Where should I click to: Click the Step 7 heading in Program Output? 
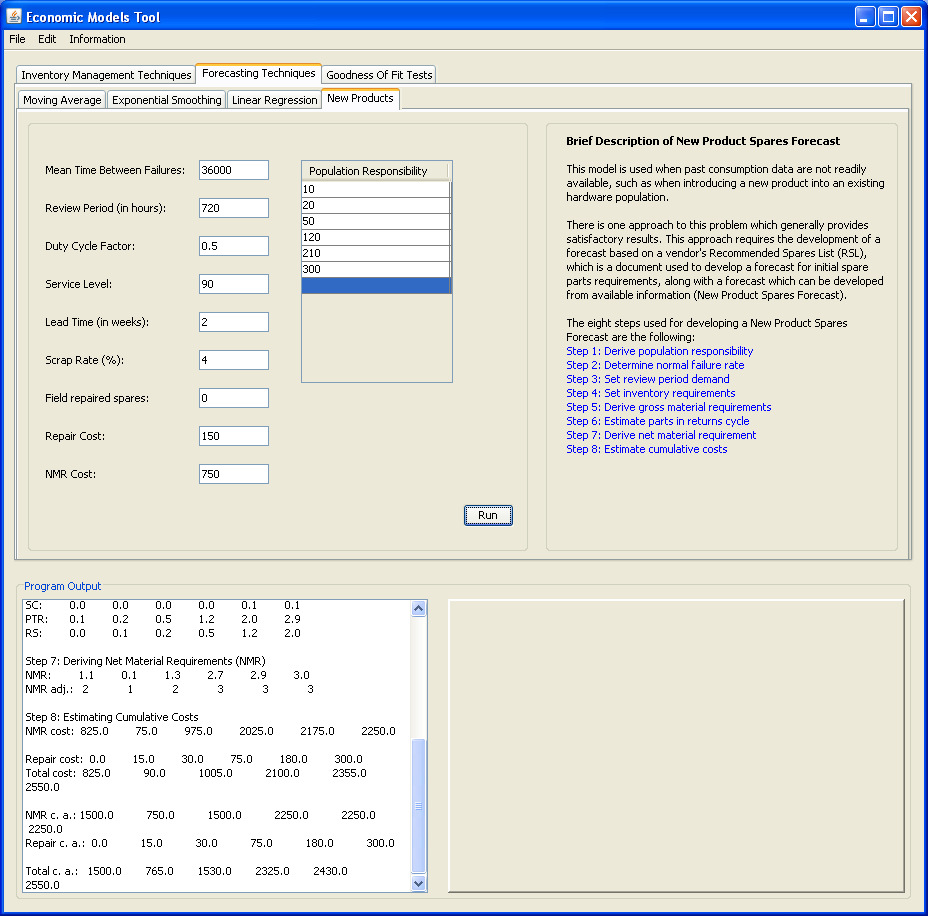145,661
